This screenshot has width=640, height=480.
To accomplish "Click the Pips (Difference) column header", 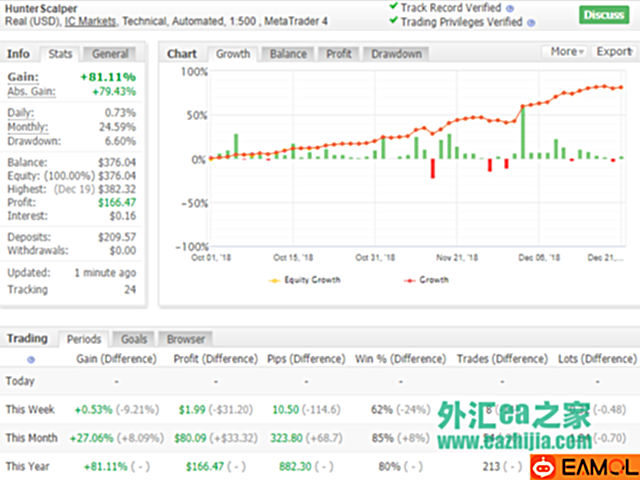I will (306, 359).
